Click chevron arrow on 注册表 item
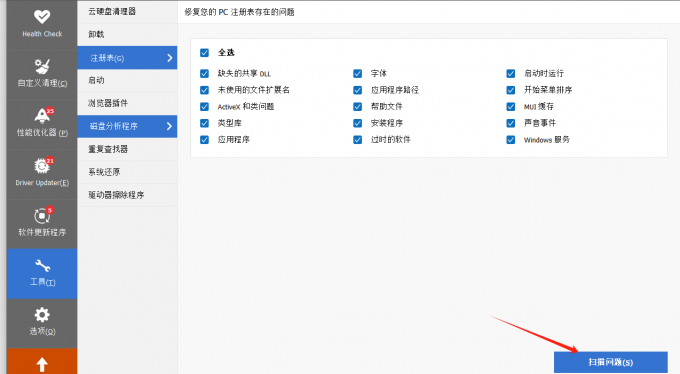Screen dimensions: 680x374 (x=170, y=58)
